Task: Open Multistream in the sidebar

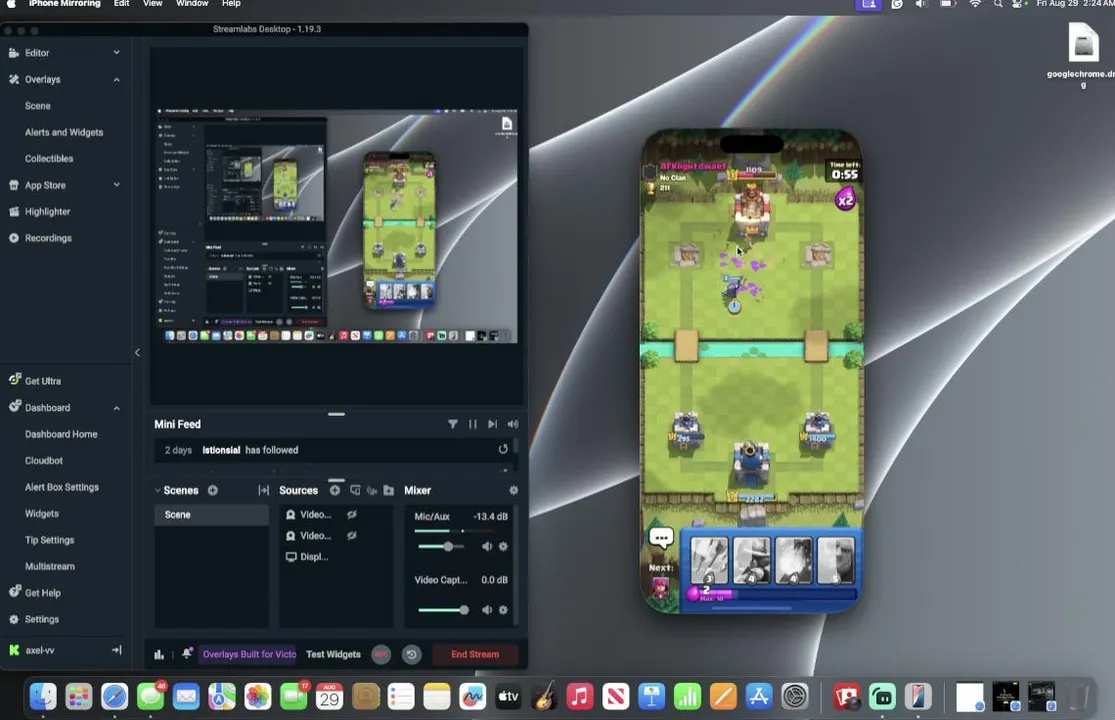Action: click(x=50, y=566)
